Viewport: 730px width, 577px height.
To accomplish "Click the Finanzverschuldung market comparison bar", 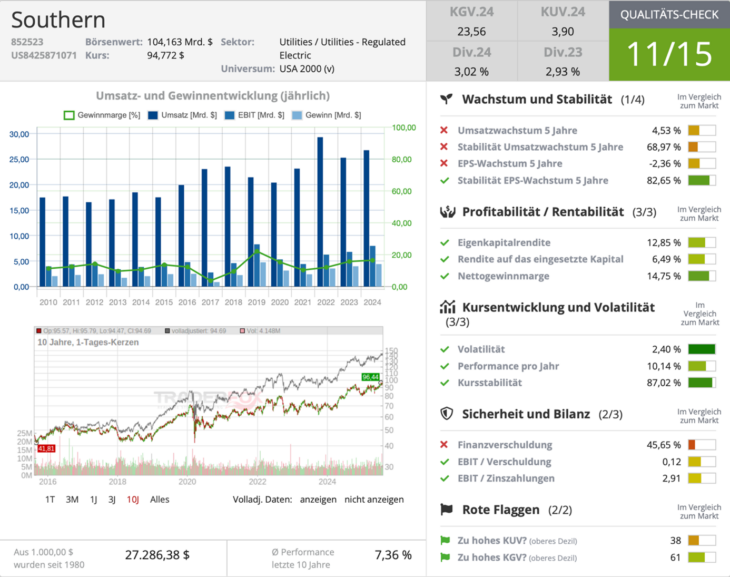I will tap(702, 445).
